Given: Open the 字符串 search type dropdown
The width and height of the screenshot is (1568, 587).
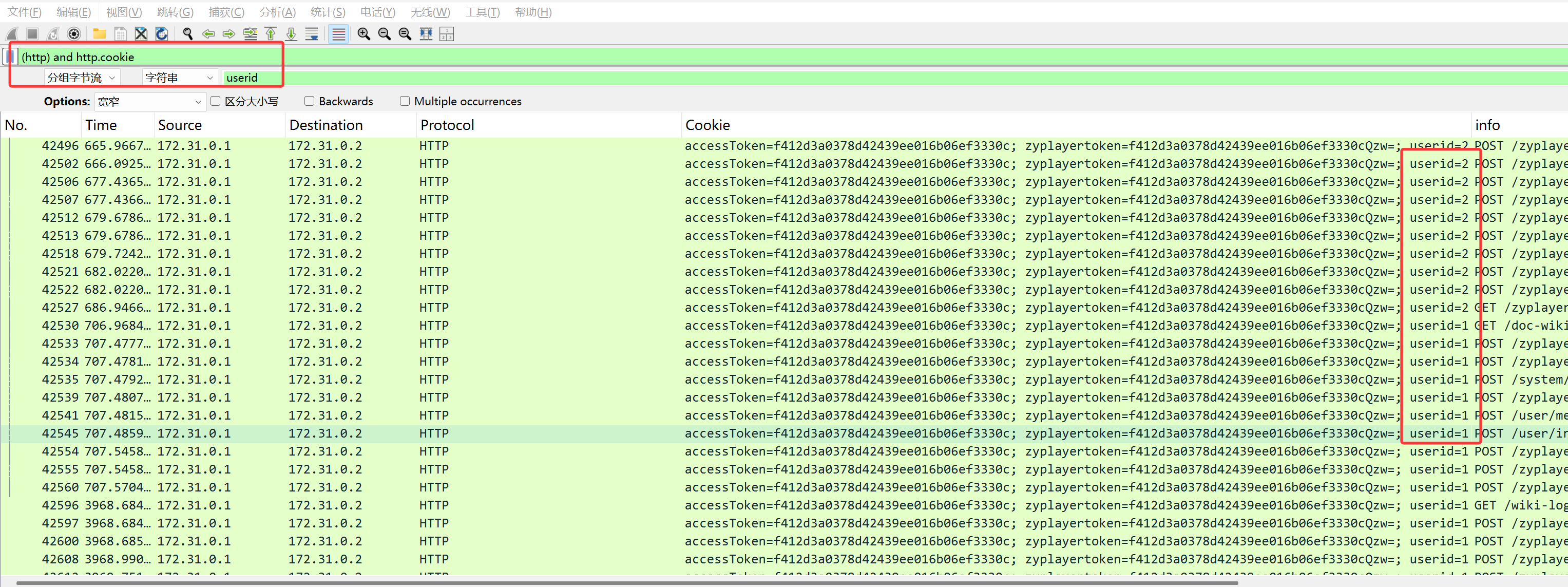Looking at the screenshot, I should coord(179,78).
